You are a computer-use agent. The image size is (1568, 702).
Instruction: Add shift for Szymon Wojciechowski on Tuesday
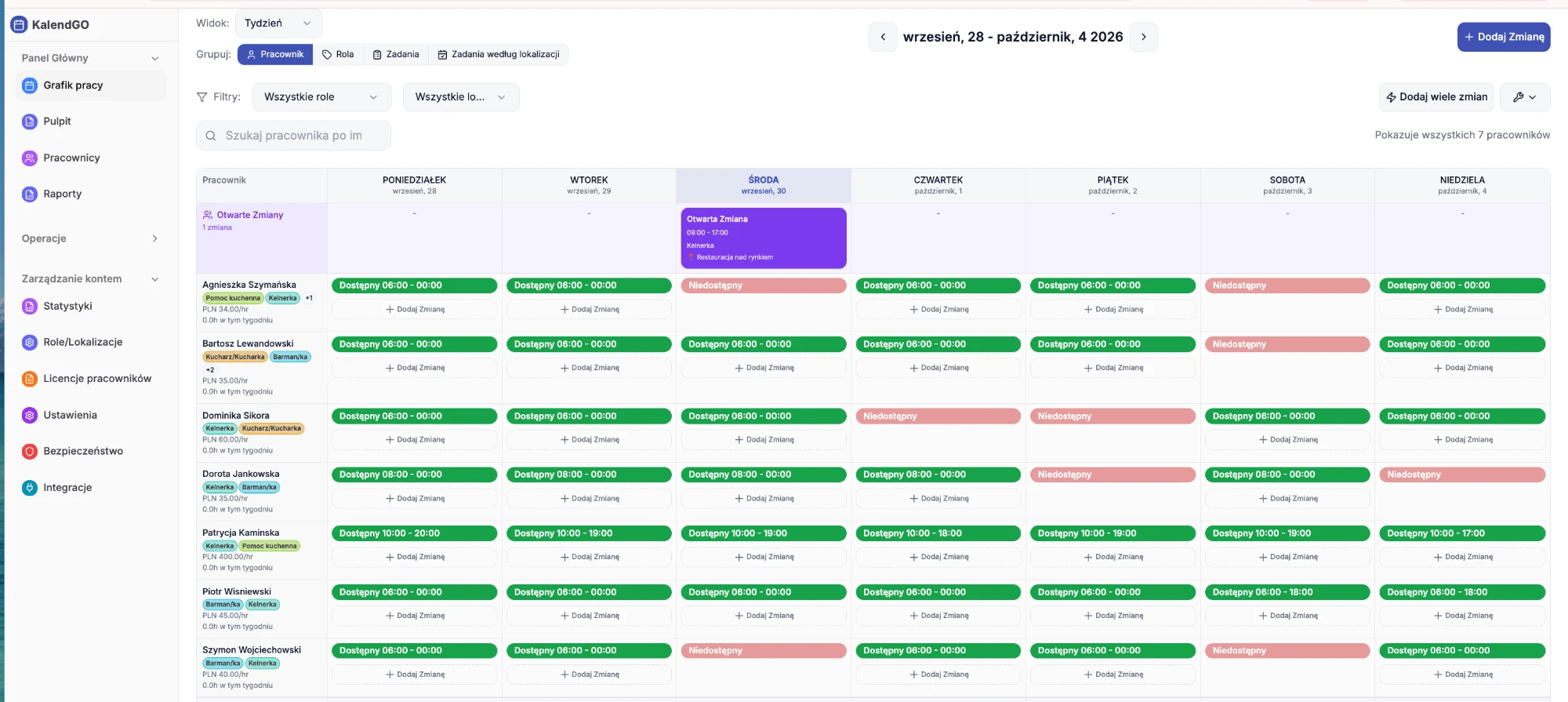pos(589,675)
